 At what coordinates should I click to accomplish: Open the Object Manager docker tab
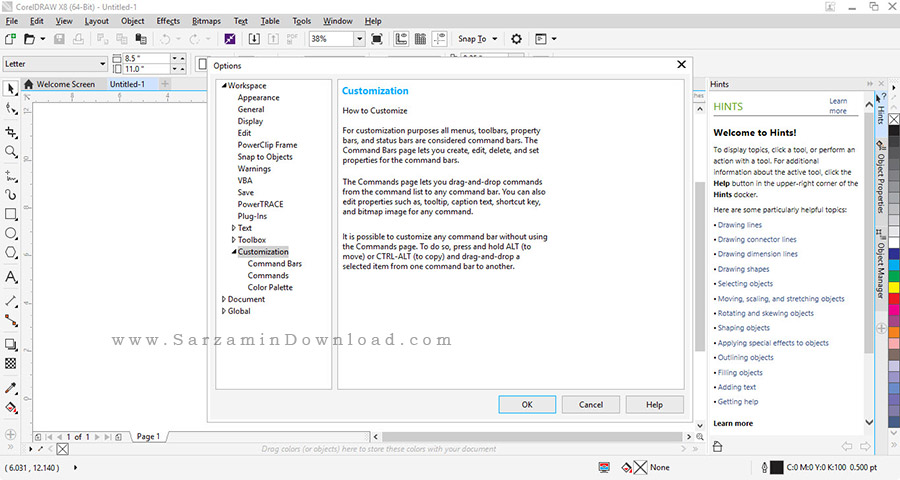click(x=880, y=265)
